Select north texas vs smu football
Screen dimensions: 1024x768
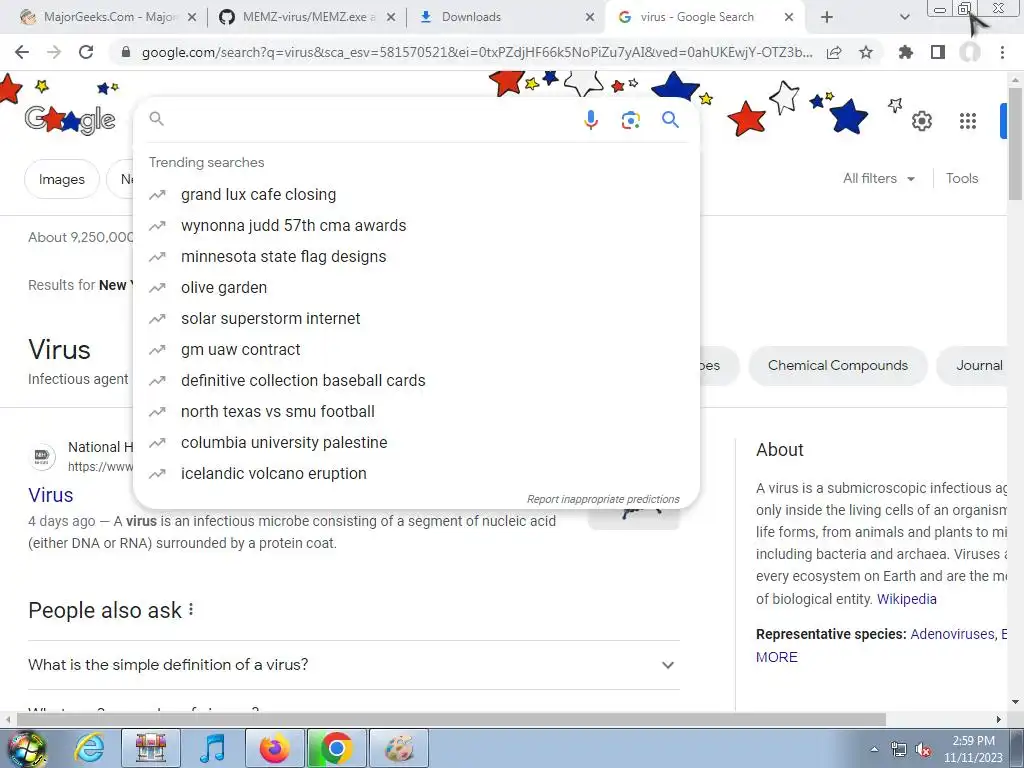click(416, 411)
